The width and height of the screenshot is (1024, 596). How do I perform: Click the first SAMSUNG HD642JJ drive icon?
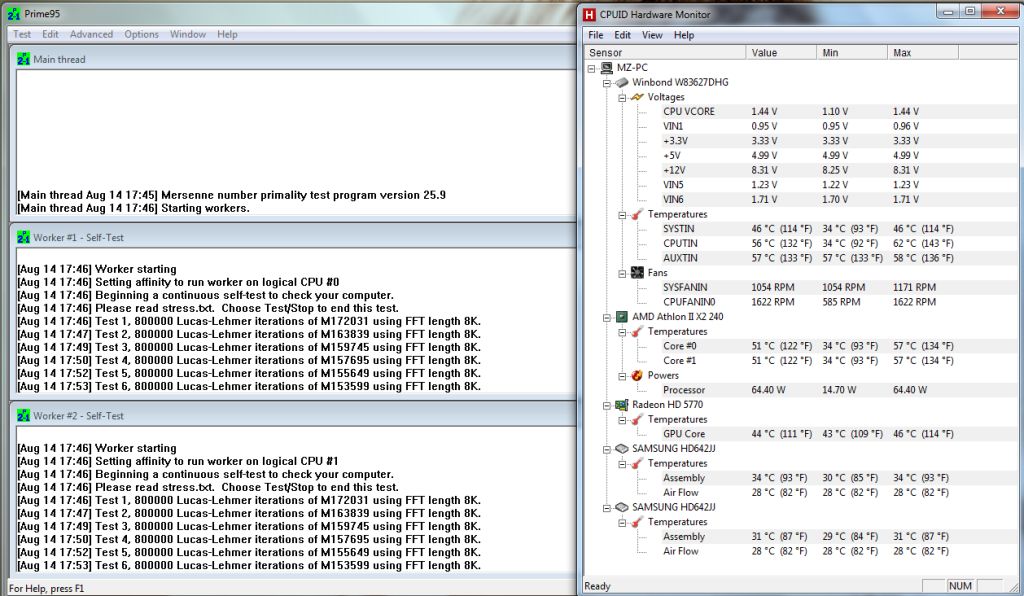coord(622,448)
